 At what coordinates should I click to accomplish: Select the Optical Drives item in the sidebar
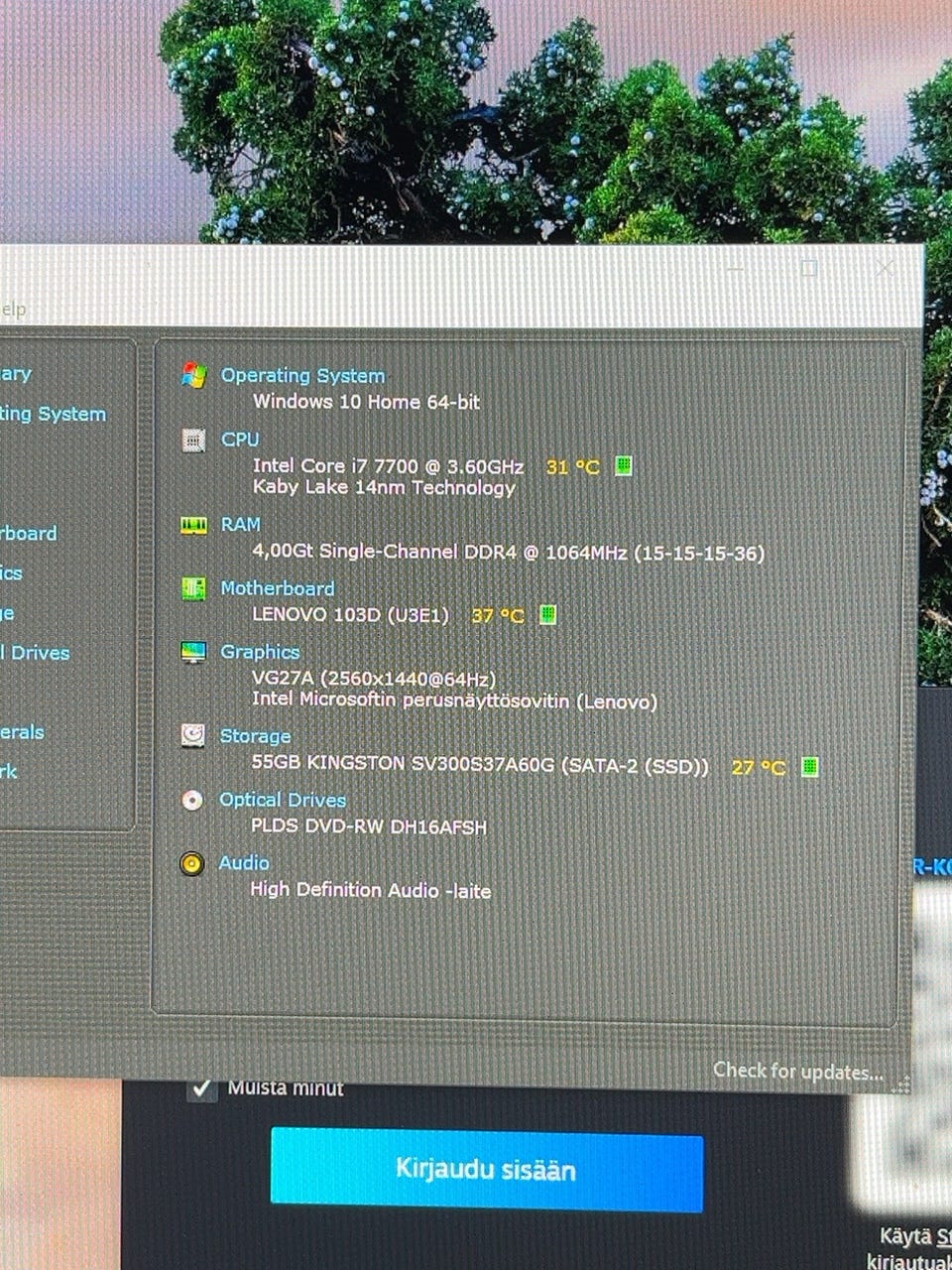pyautogui.click(x=36, y=653)
